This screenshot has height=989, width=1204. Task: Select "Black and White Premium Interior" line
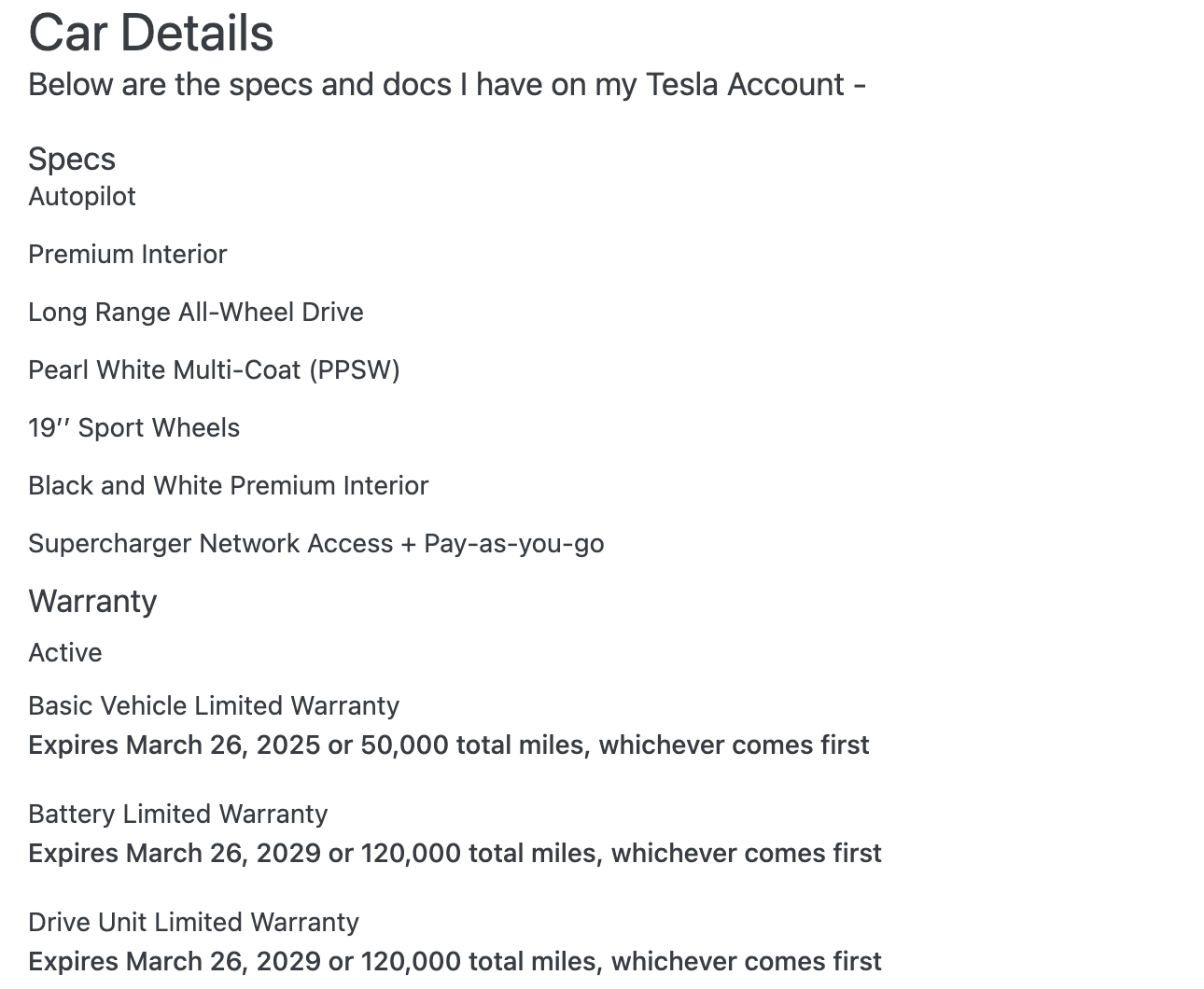pyautogui.click(x=229, y=486)
